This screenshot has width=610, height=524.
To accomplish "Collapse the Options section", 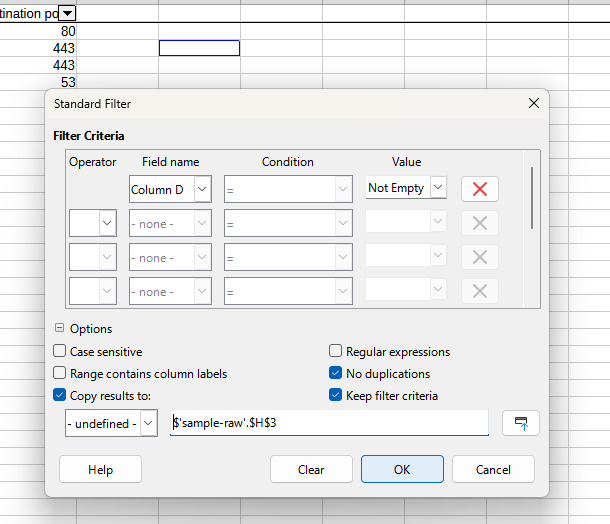I will point(59,329).
